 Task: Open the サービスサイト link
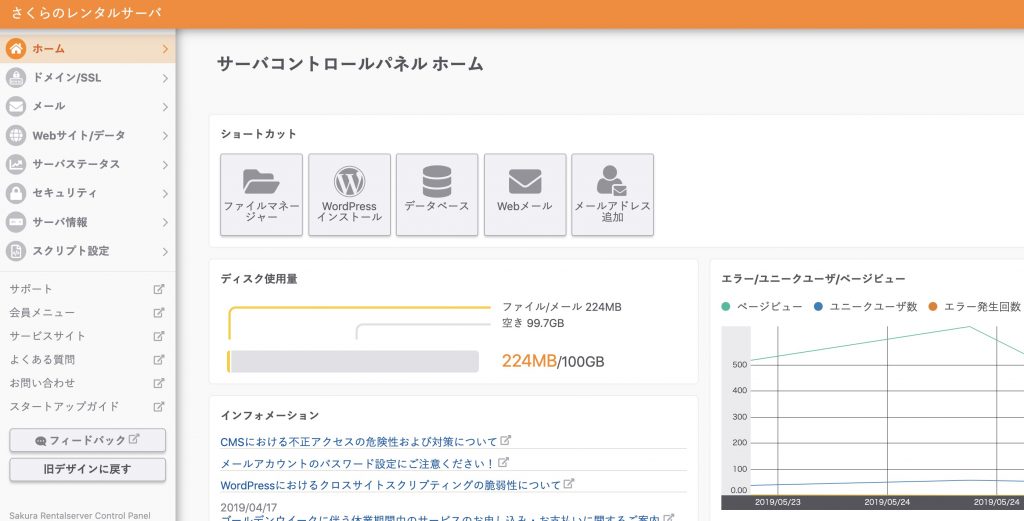click(x=48, y=336)
